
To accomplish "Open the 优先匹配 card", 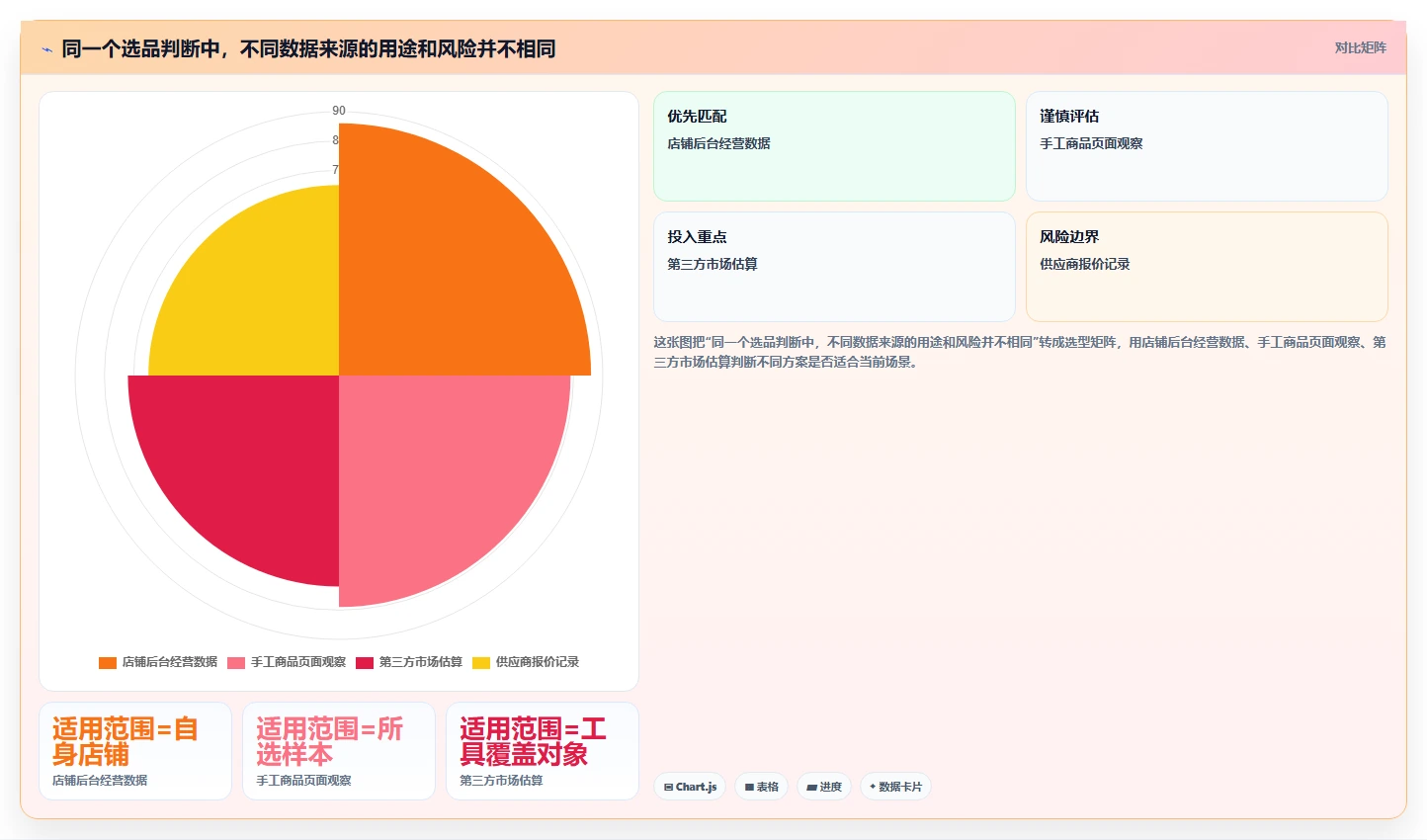I will [834, 146].
